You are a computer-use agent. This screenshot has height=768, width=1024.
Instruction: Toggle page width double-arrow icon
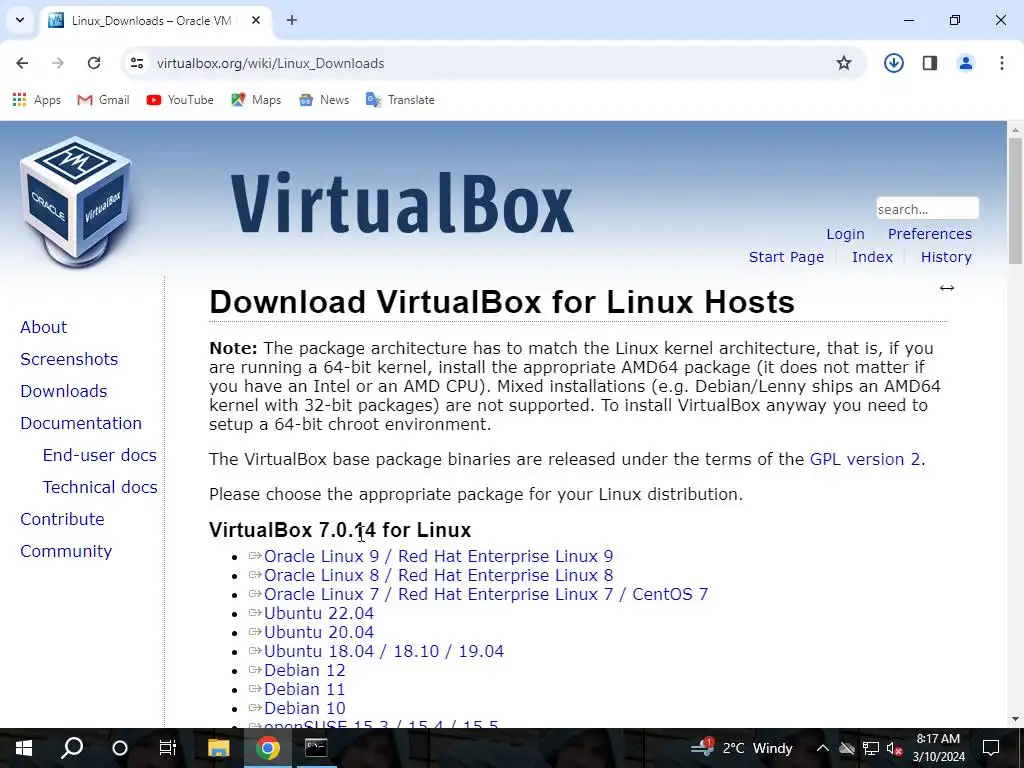(x=946, y=288)
